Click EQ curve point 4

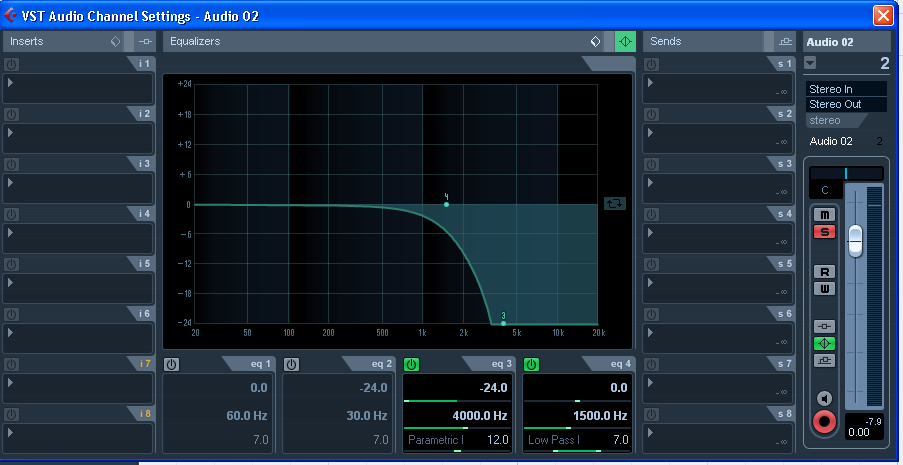[x=446, y=205]
